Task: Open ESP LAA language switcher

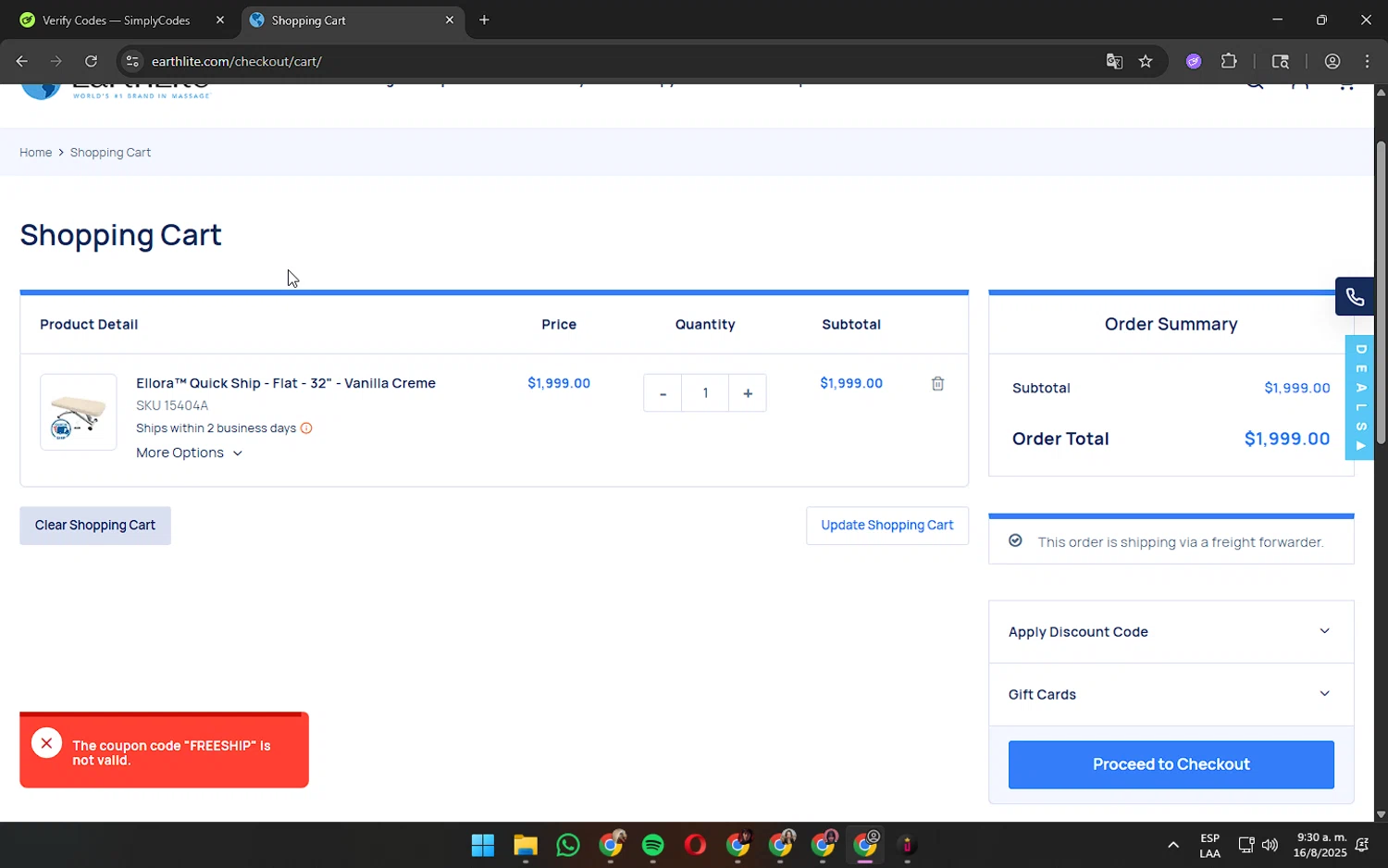Action: tap(1209, 845)
